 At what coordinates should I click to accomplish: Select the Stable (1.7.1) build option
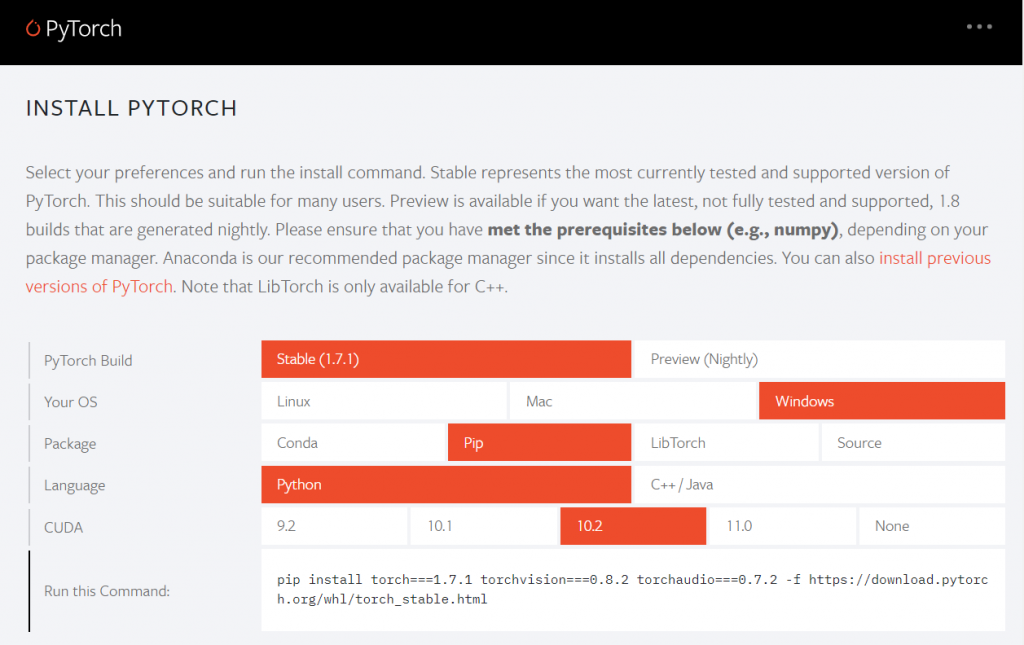[445, 359]
